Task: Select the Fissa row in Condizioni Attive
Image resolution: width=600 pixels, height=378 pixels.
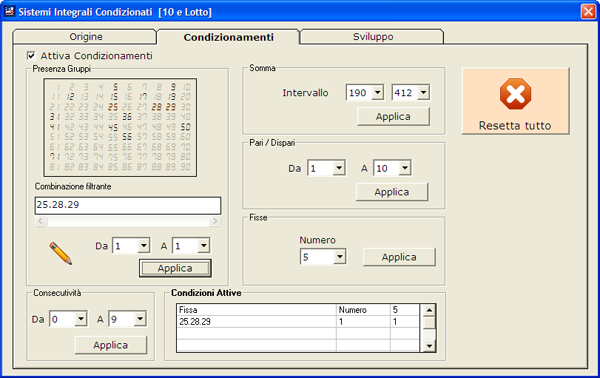Action: [298, 310]
